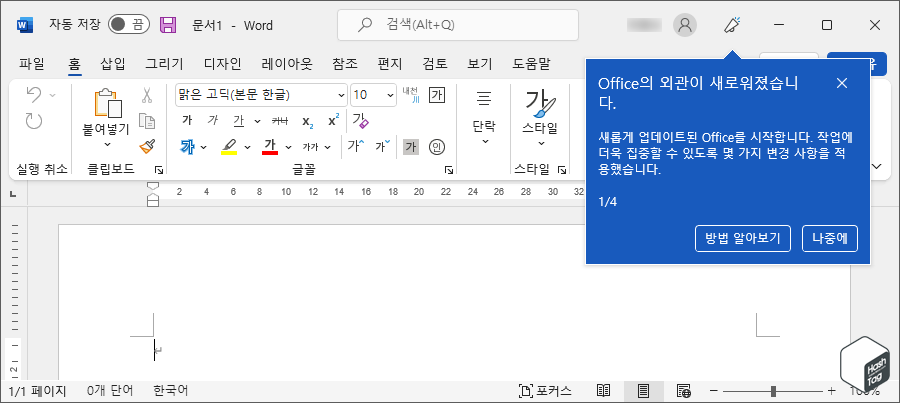This screenshot has width=900, height=403.
Task: Click the 나중에 button
Action: click(830, 239)
